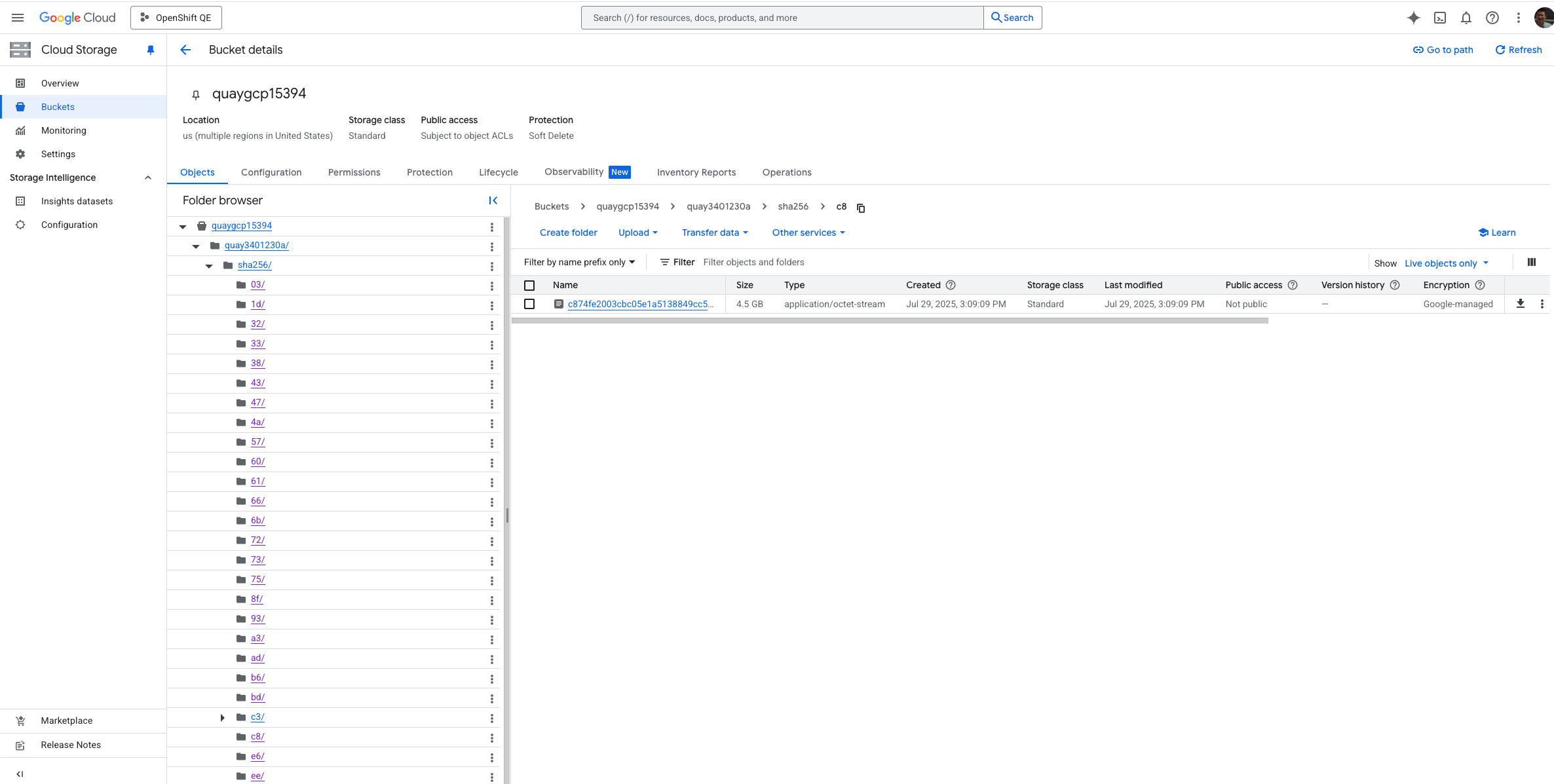1554x784 pixels.
Task: Copy c8 path with breadcrumb copy icon
Action: 861,208
